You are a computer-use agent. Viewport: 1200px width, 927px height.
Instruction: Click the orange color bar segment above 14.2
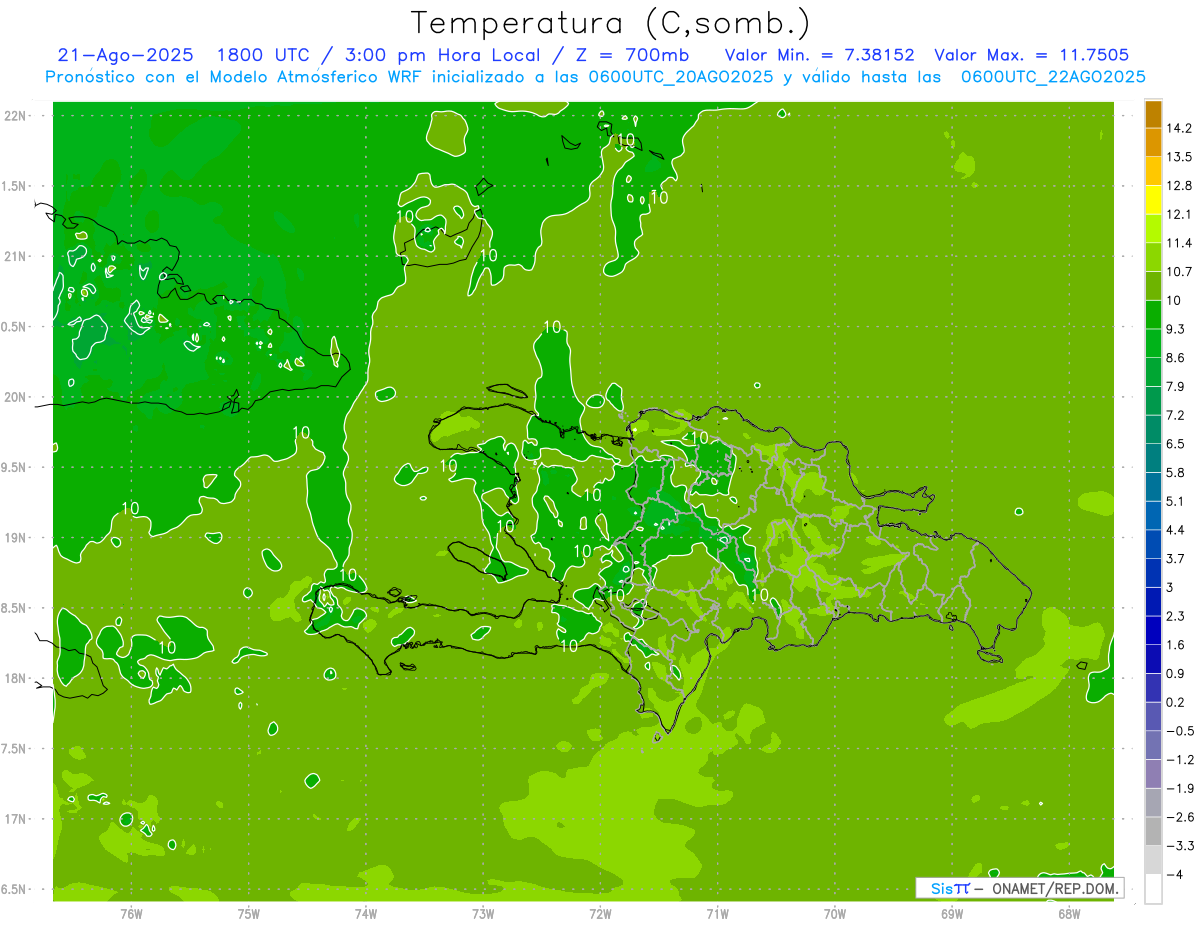point(1153,114)
